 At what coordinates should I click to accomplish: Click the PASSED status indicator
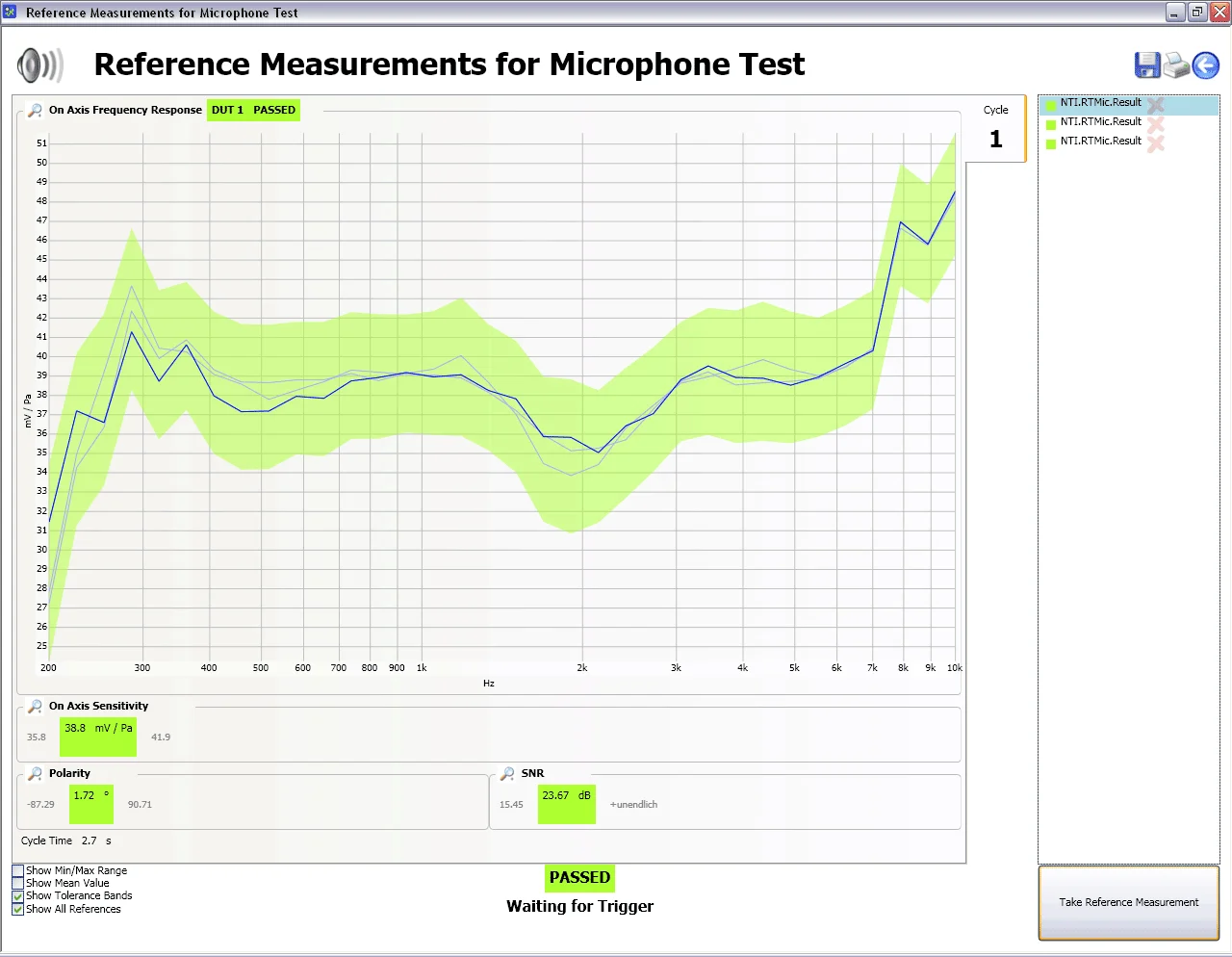pos(579,877)
